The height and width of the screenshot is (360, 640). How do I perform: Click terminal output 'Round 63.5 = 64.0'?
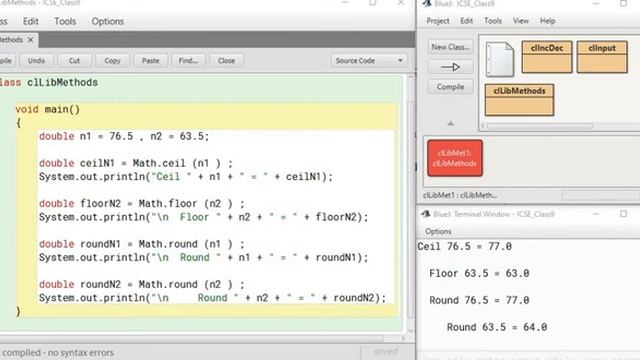click(497, 327)
